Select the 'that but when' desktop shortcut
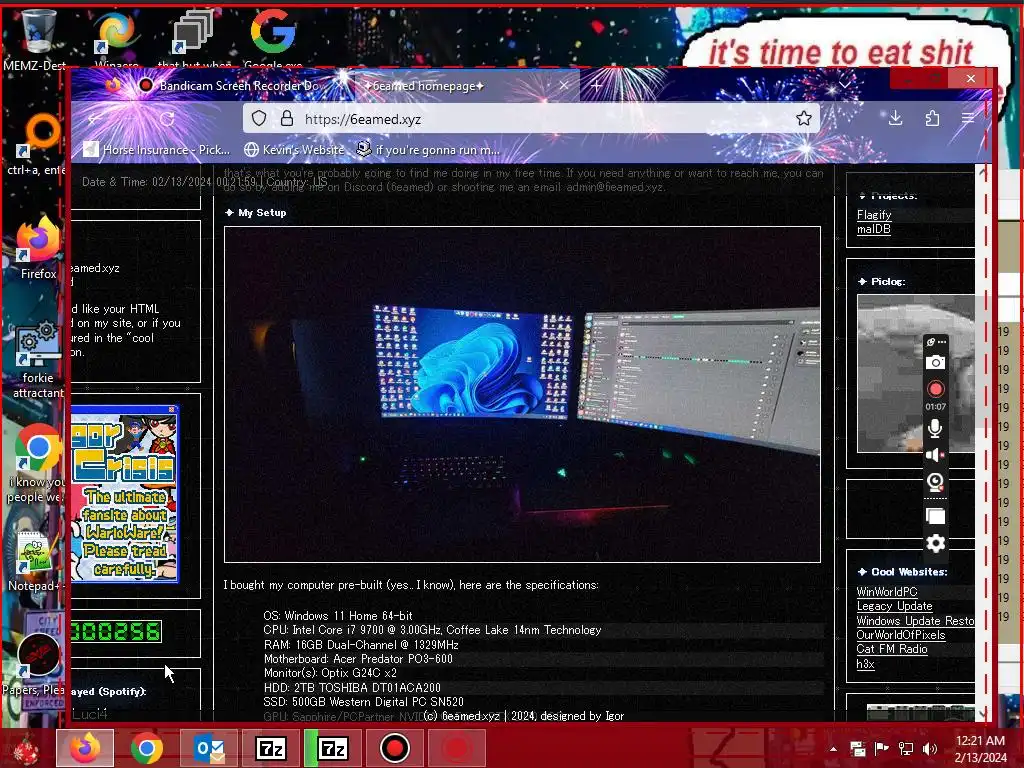The height and width of the screenshot is (768, 1024). [x=194, y=38]
